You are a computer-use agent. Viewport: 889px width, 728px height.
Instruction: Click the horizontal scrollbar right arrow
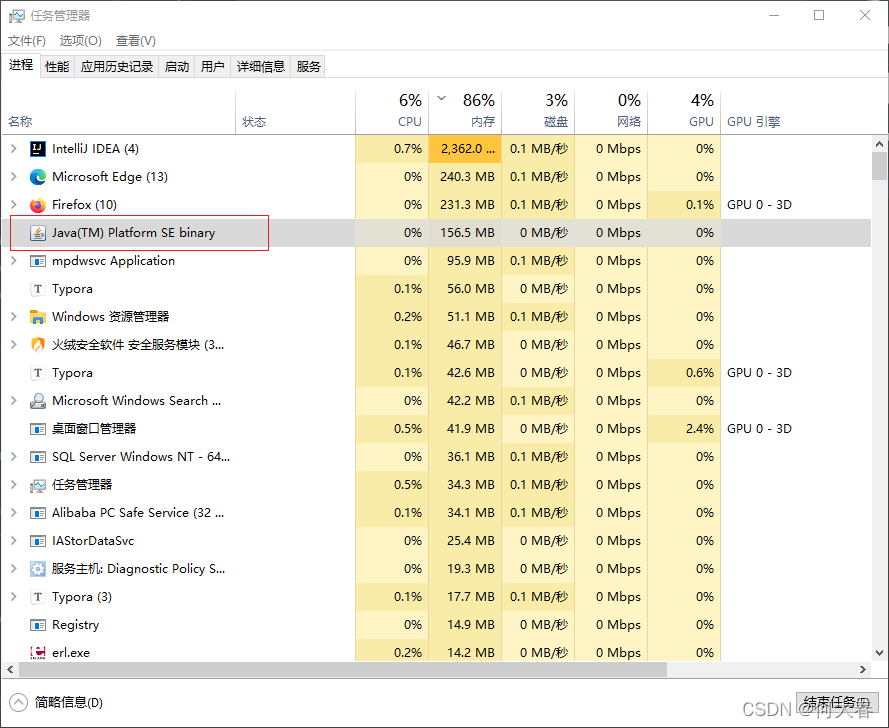coord(863,670)
